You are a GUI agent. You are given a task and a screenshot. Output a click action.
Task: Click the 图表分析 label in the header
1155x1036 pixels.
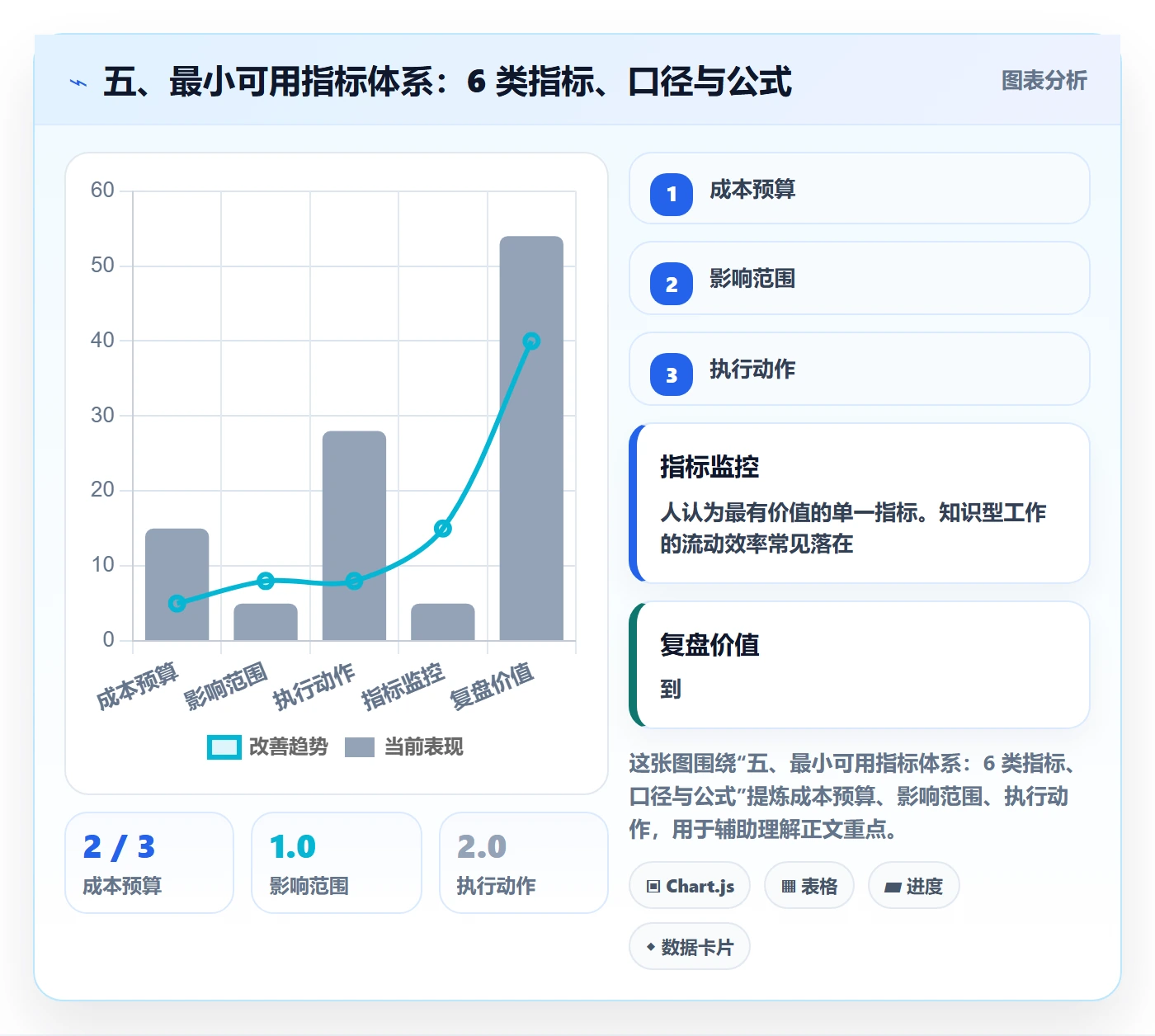coord(1044,81)
